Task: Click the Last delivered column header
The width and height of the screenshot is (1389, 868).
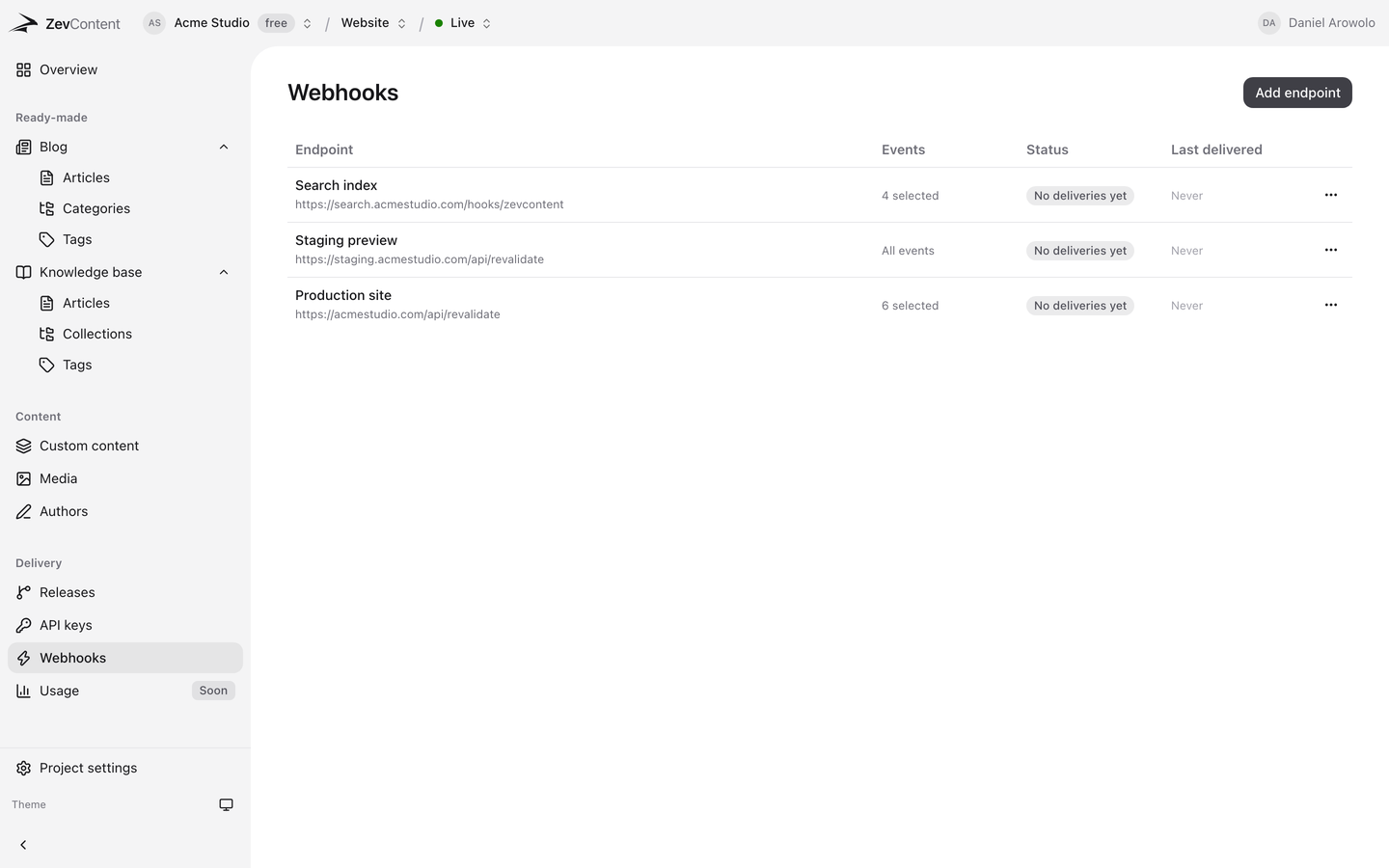Action: coord(1216,149)
